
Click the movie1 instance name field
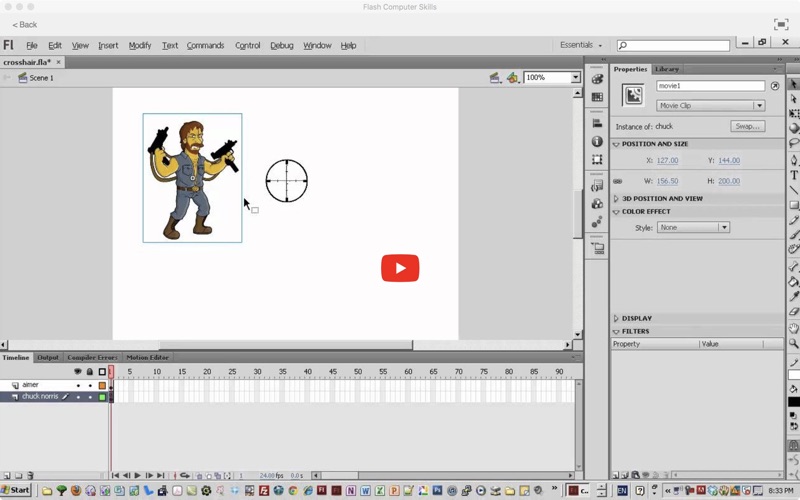tap(710, 86)
